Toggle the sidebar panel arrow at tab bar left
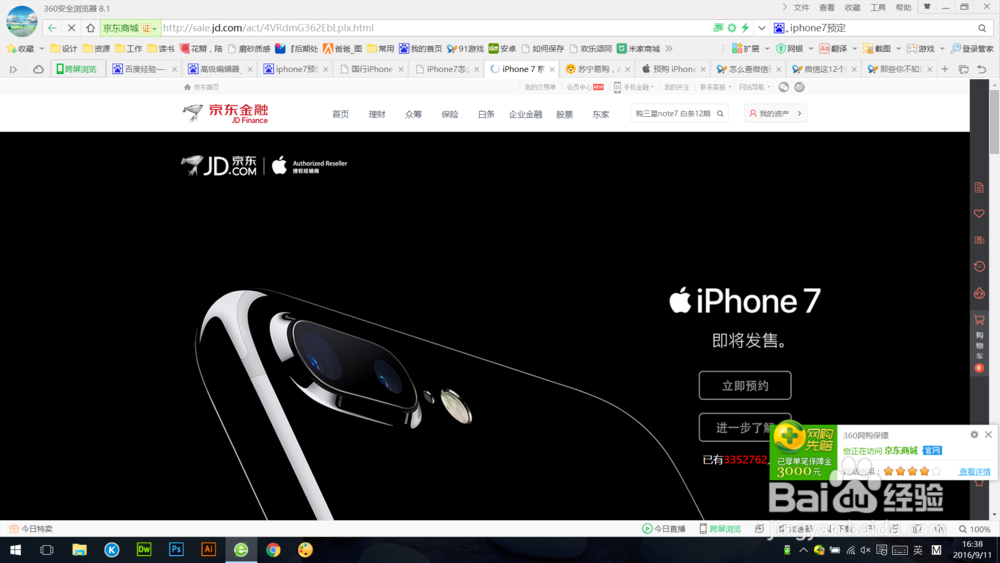This screenshot has width=1000, height=563. 13,69
